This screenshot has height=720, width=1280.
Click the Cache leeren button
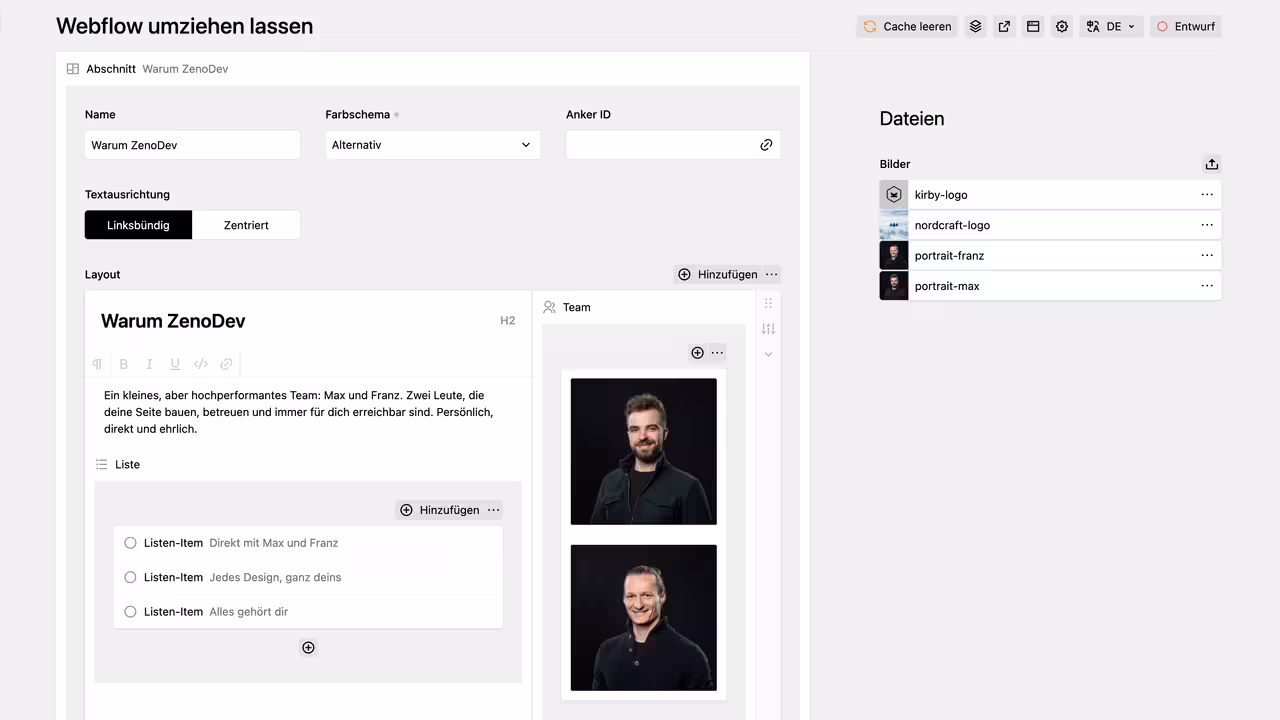(x=907, y=27)
